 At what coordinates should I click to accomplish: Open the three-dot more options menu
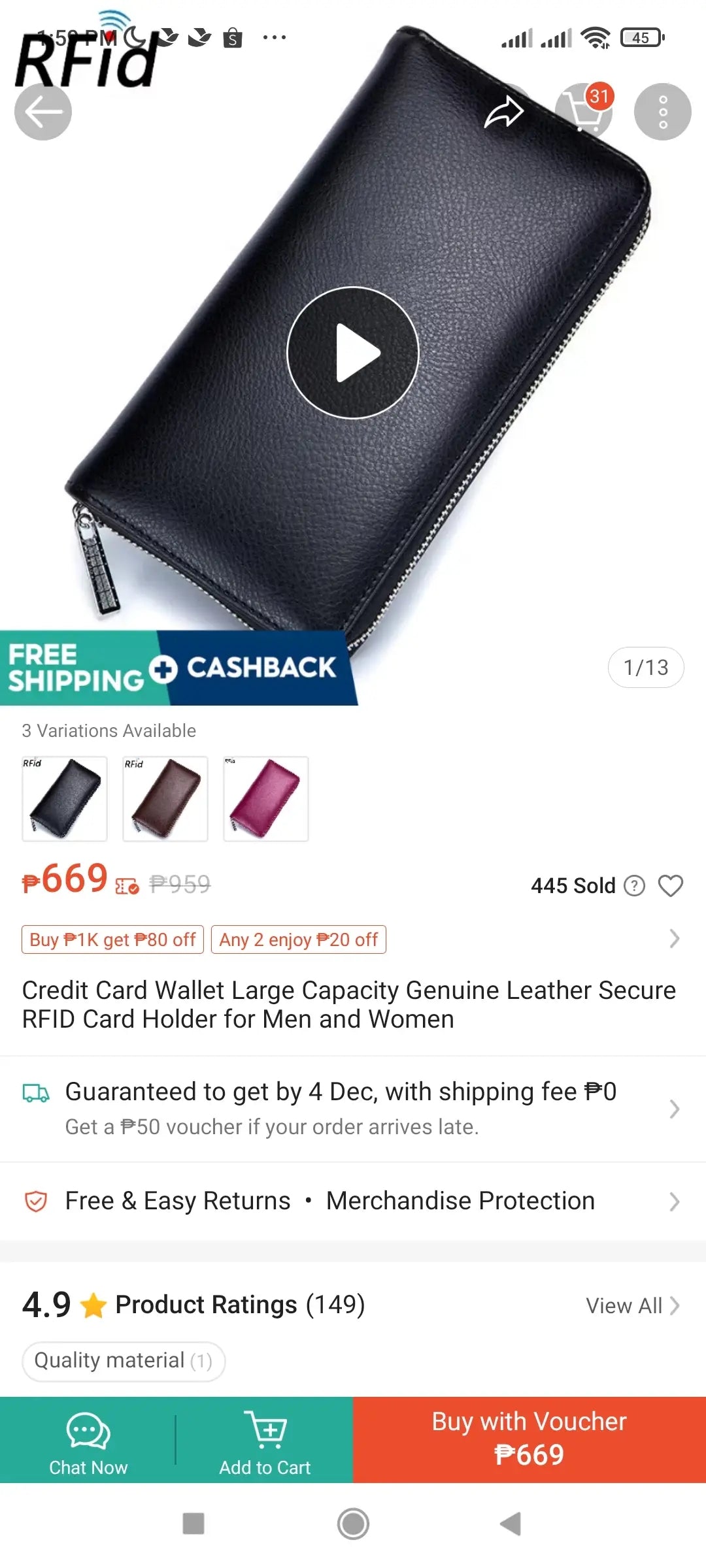pyautogui.click(x=663, y=112)
